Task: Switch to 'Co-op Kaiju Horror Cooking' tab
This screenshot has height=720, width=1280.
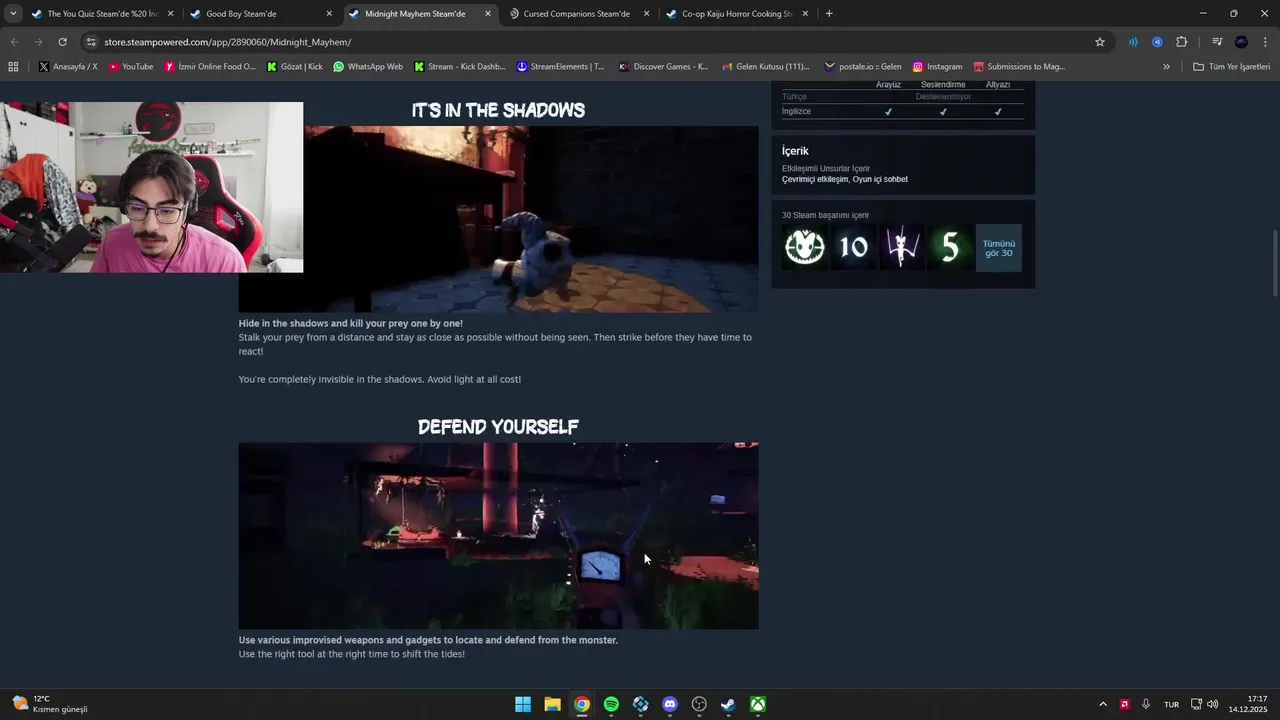Action: [737, 14]
